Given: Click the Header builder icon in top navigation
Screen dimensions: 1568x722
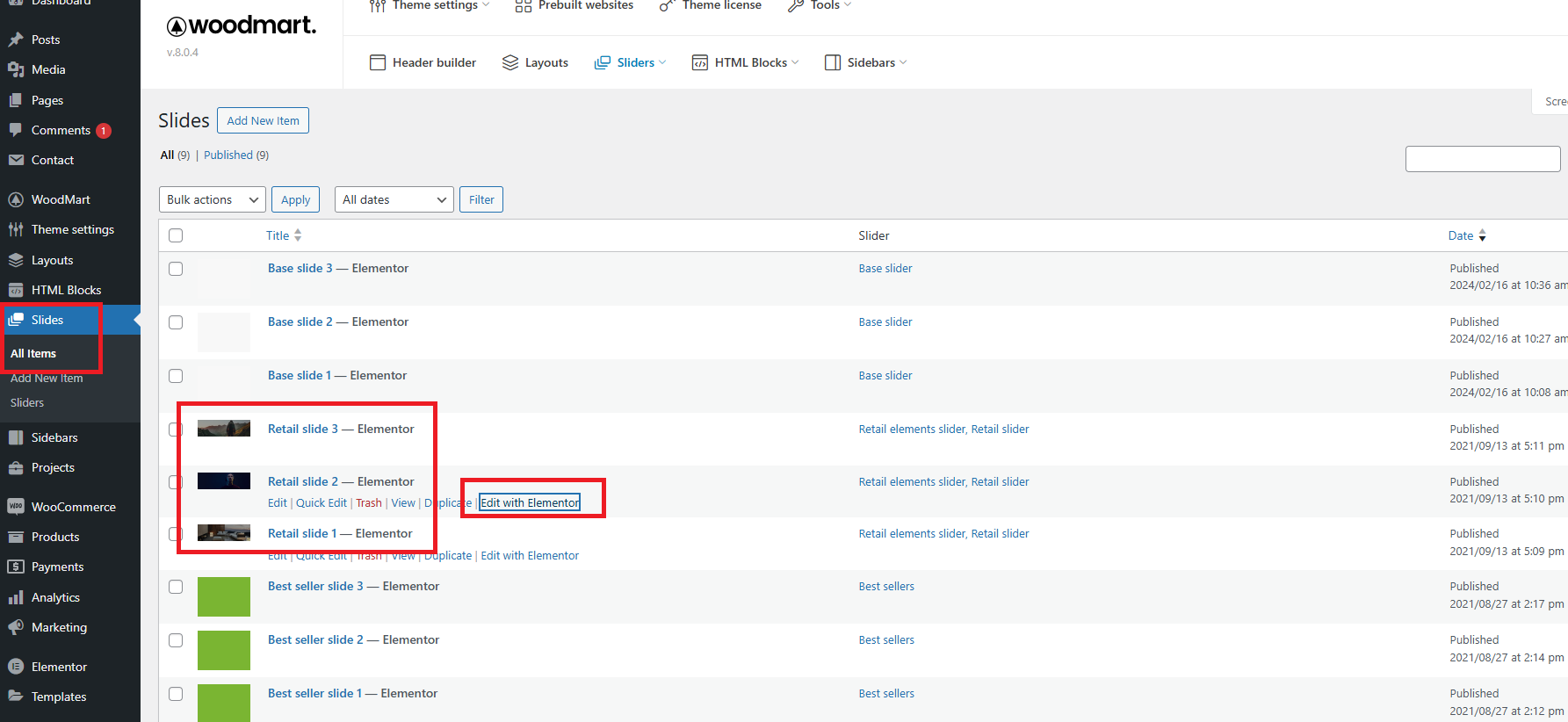Looking at the screenshot, I should pyautogui.click(x=378, y=62).
